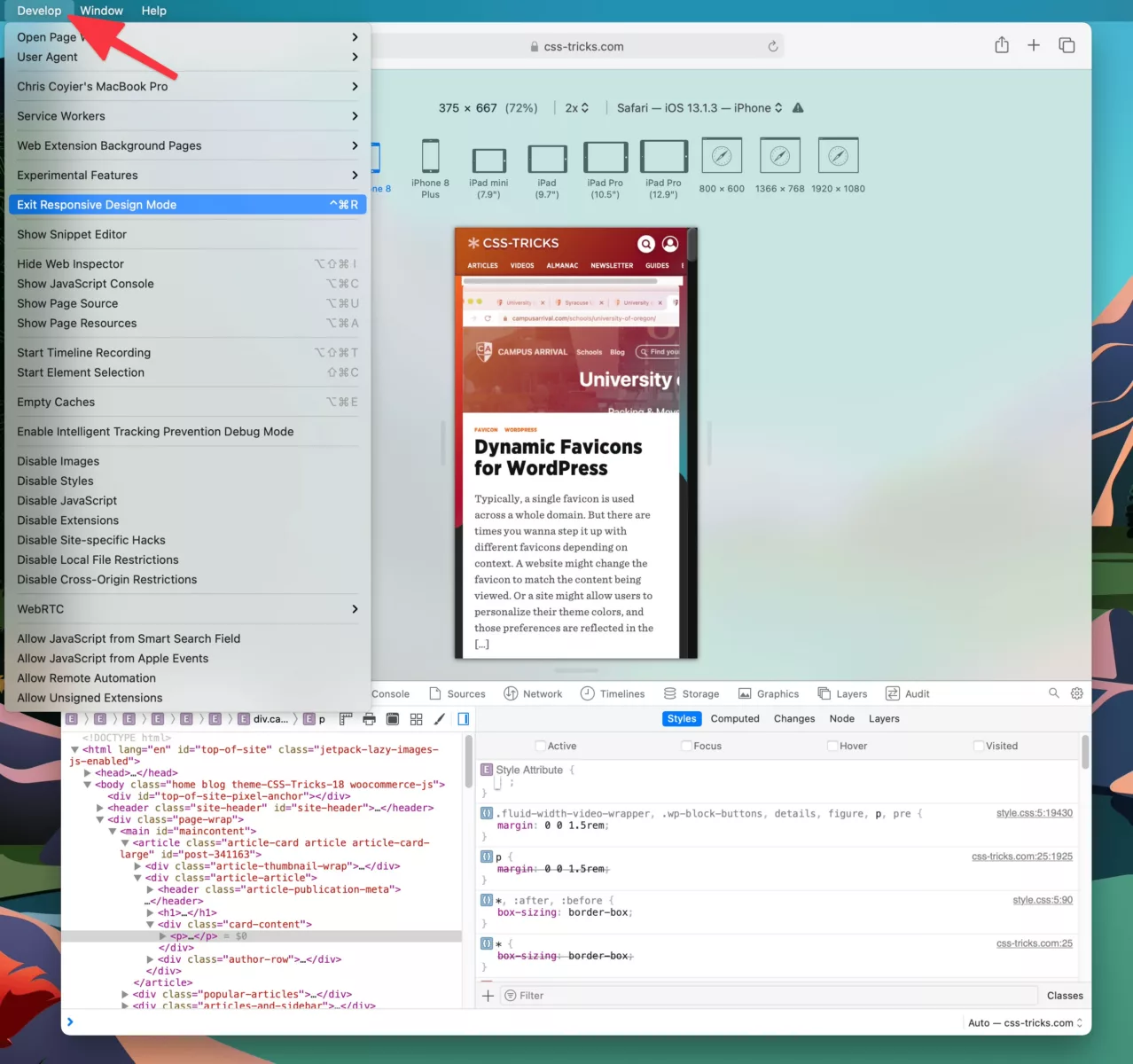Toggle rulers icon in Elements toolbar
Screen dimensions: 1133x1064
click(346, 719)
